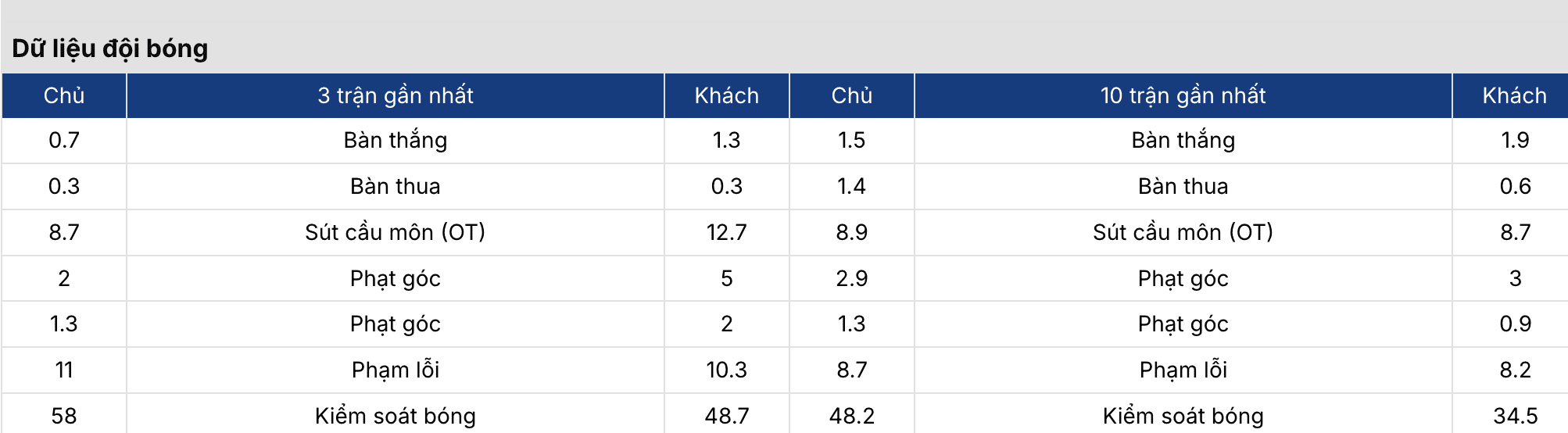Click the "Dữ liệu đội bóng" section heading

110,48
